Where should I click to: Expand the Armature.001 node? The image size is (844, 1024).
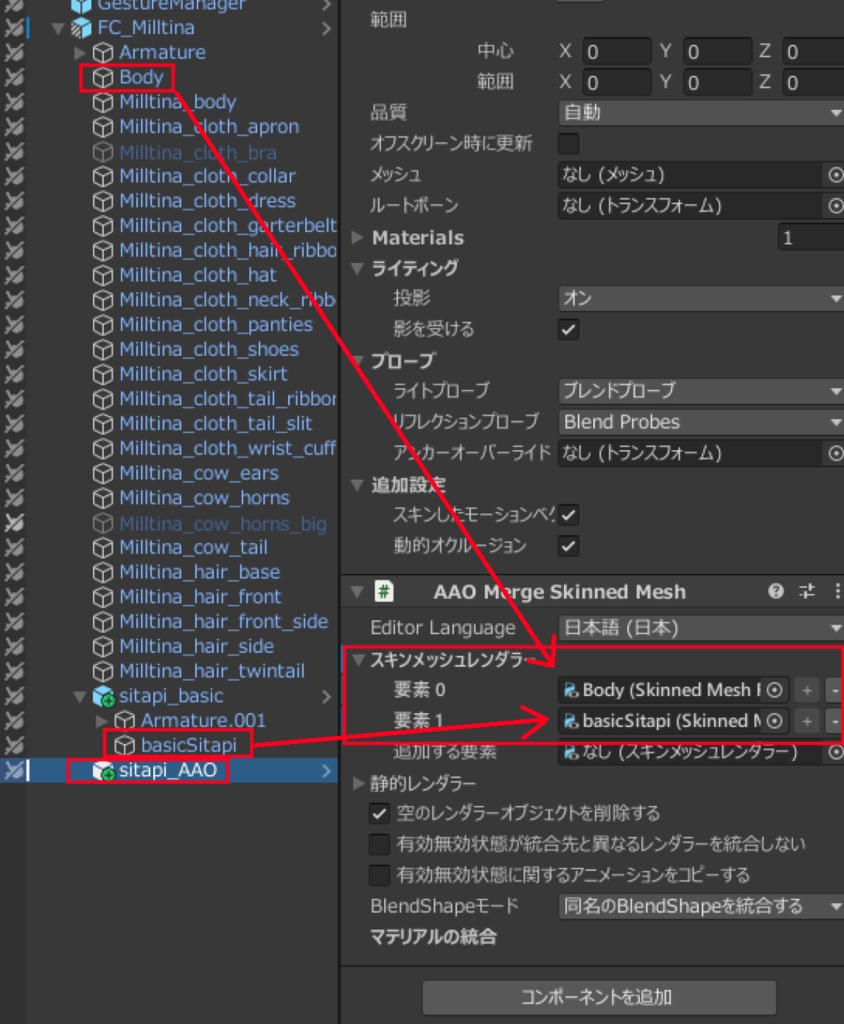point(101,720)
